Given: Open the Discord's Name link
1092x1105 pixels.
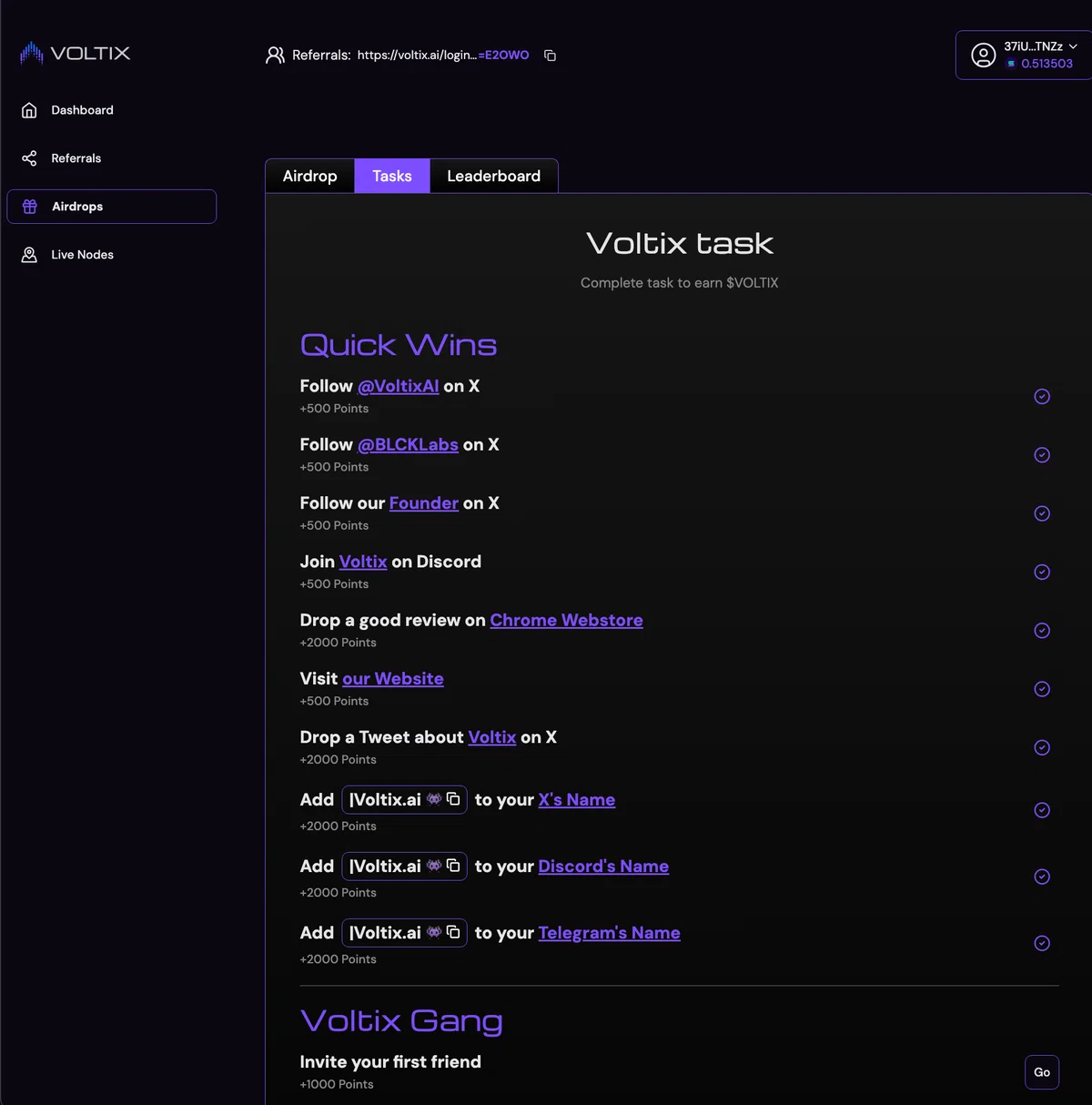Looking at the screenshot, I should 603,866.
